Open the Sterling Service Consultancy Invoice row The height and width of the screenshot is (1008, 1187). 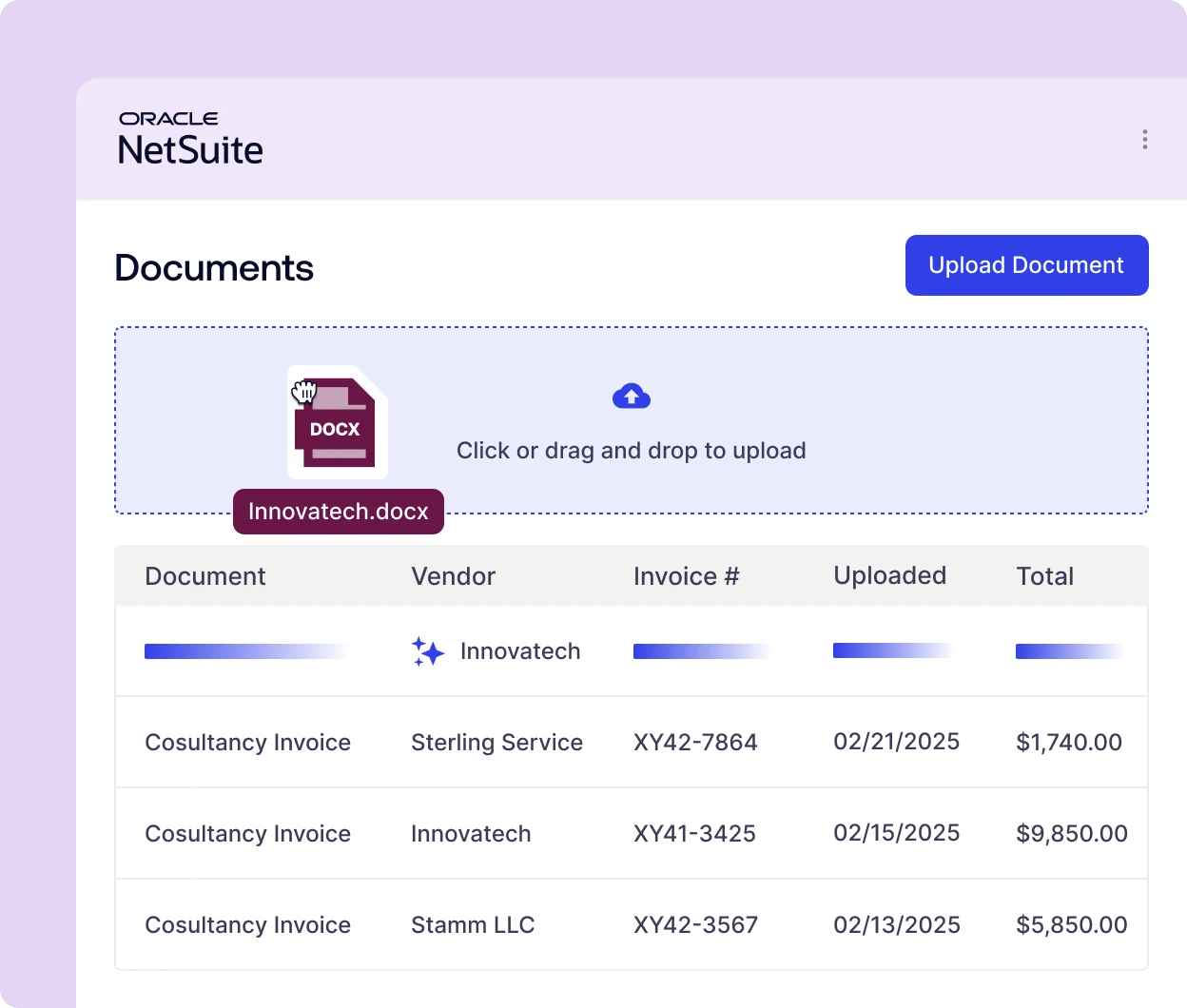pyautogui.click(x=247, y=743)
